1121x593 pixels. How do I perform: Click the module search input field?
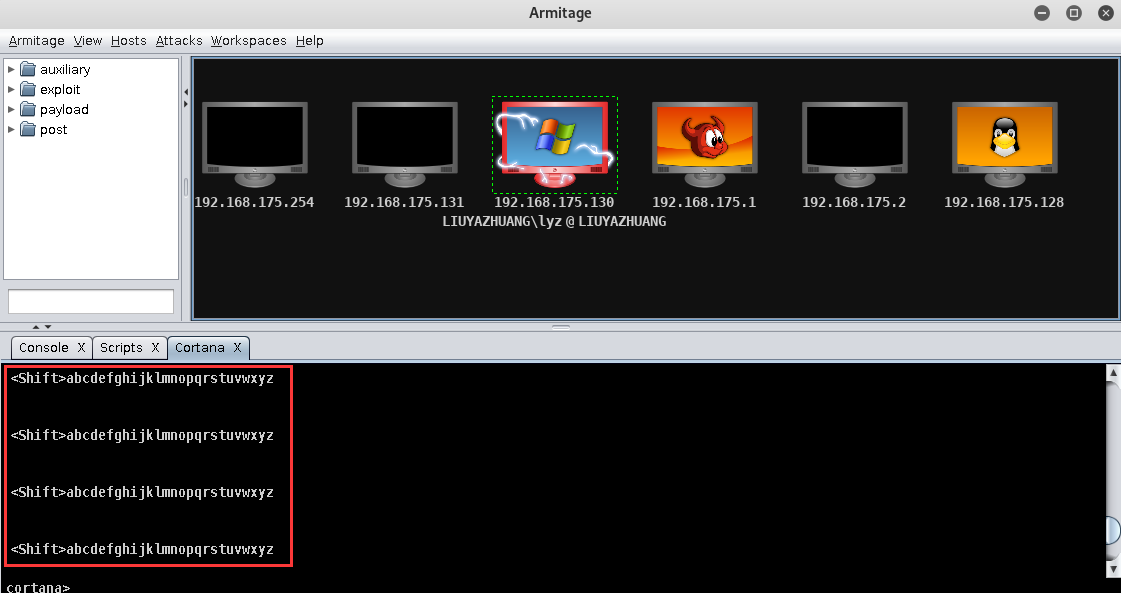91,301
